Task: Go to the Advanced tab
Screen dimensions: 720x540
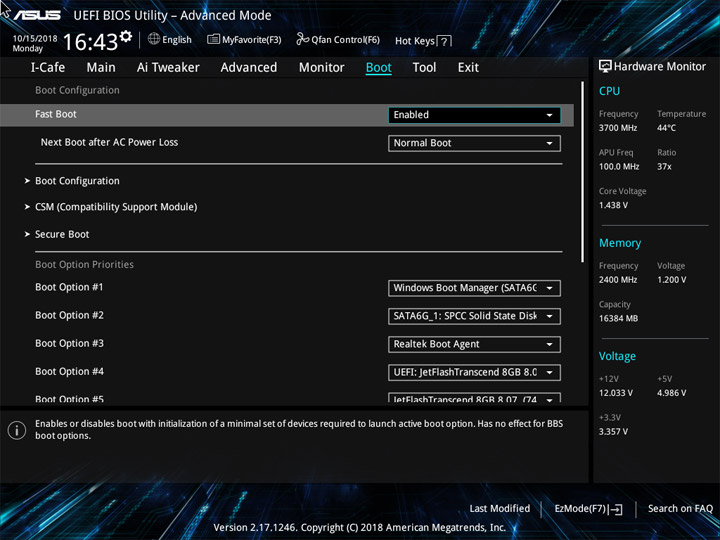Action: click(x=249, y=68)
